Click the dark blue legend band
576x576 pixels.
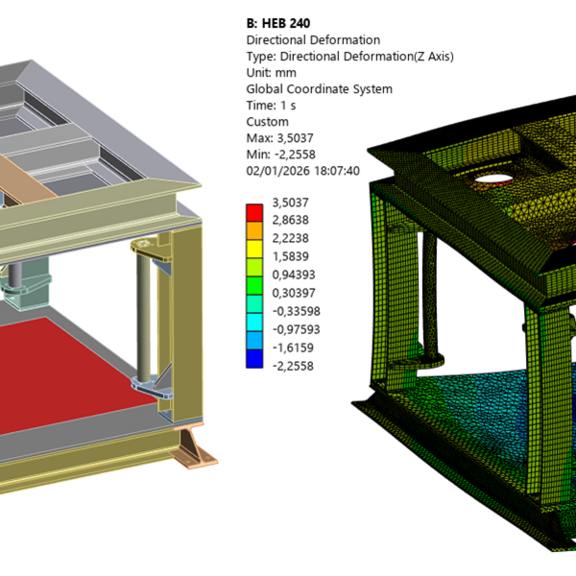[x=254, y=359]
